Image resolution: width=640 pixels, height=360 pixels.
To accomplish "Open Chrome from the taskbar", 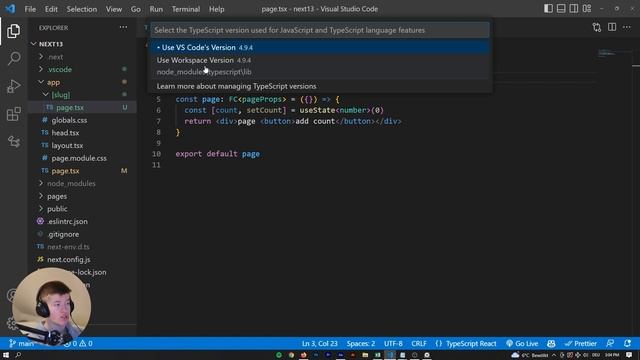I will pos(291,355).
